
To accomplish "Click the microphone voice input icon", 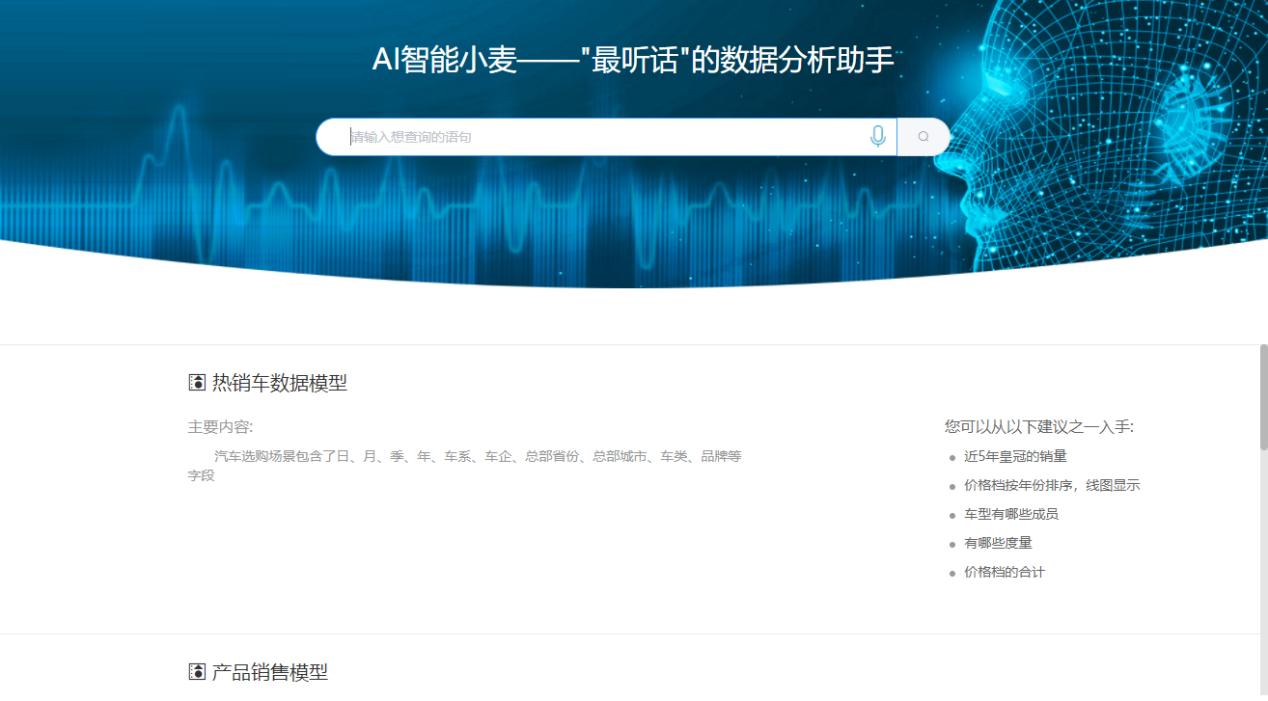I will point(877,136).
